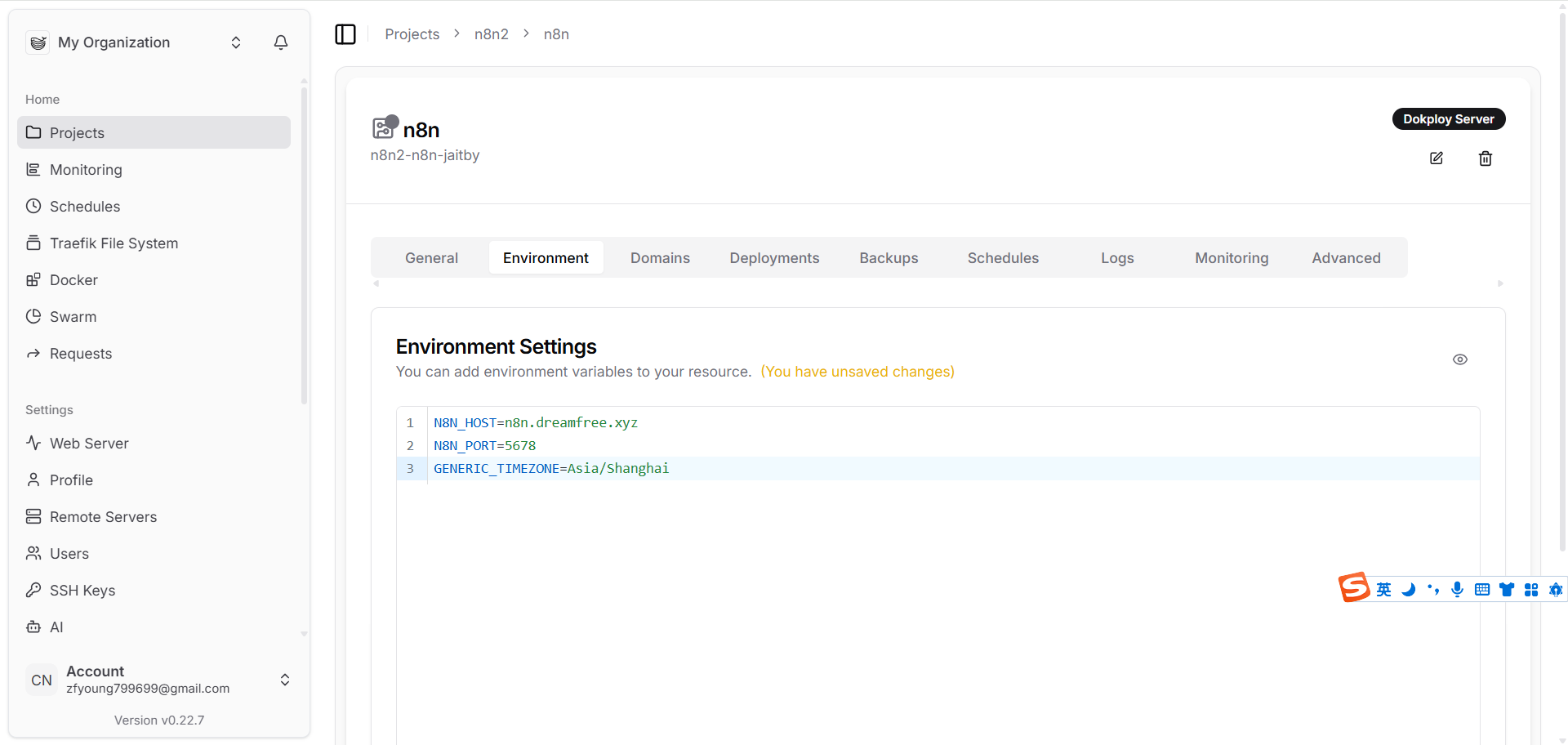
Task: Switch to the General tab
Action: (x=431, y=257)
